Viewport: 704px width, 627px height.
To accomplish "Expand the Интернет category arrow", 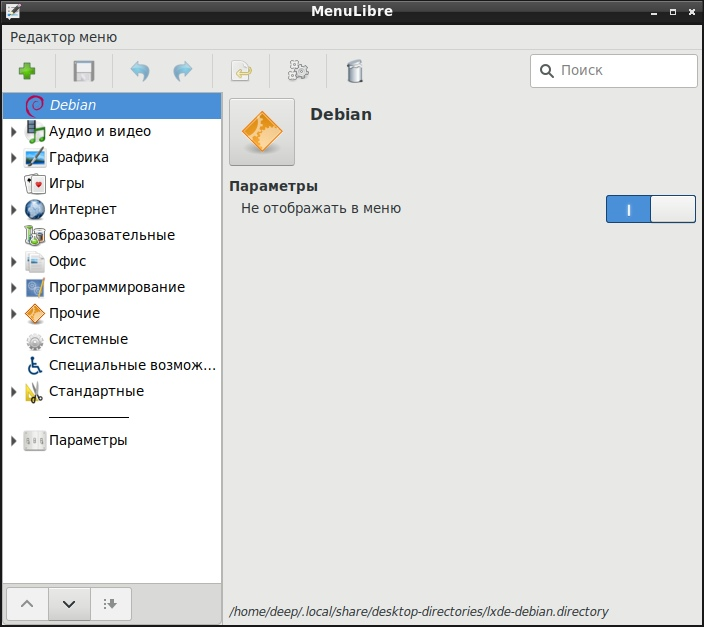I will pos(13,210).
